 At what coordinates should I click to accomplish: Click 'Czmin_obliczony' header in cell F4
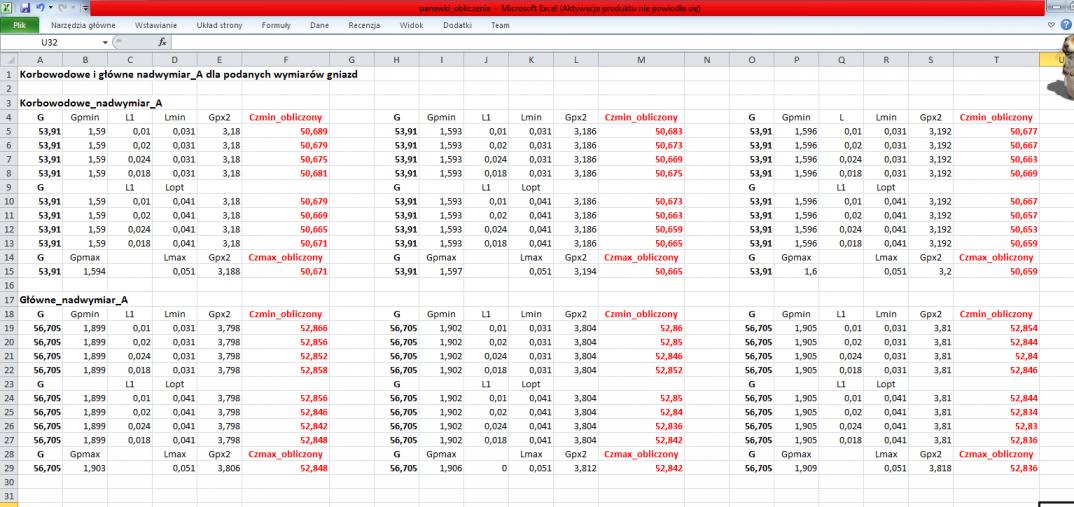pyautogui.click(x=285, y=117)
